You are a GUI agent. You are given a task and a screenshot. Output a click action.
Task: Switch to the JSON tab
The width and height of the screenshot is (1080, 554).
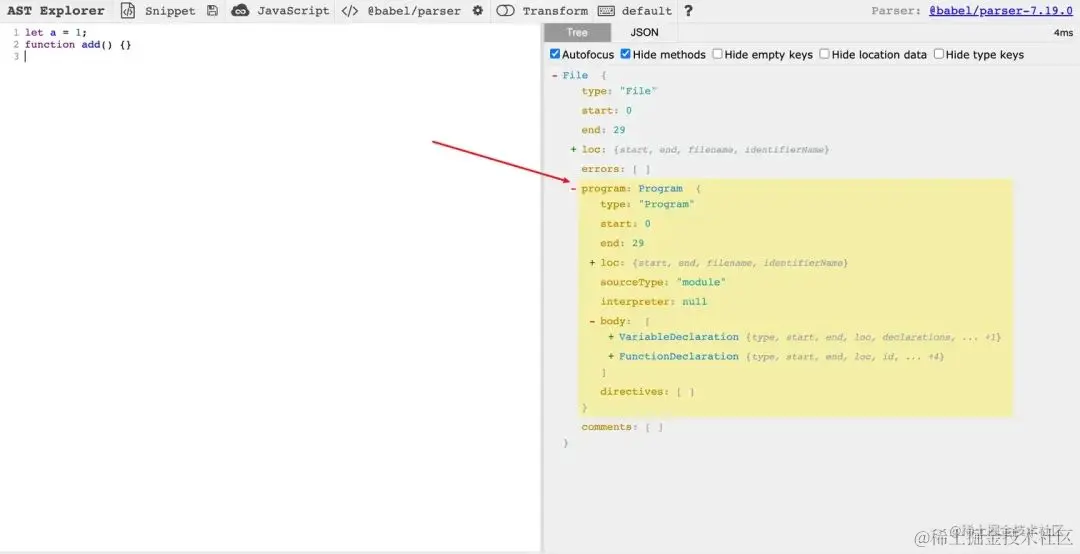pos(644,32)
